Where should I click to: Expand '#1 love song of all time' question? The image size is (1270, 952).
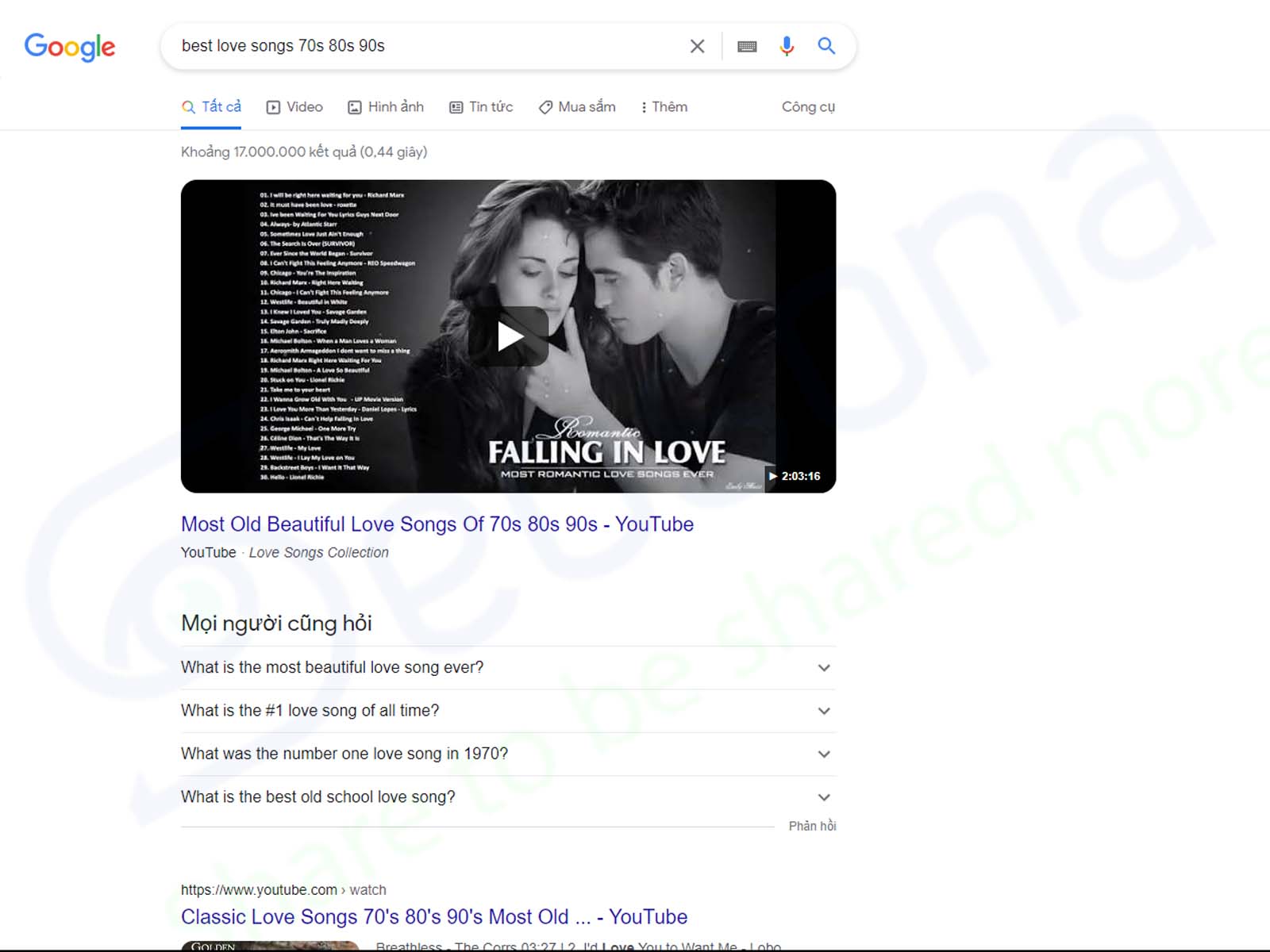coord(508,711)
